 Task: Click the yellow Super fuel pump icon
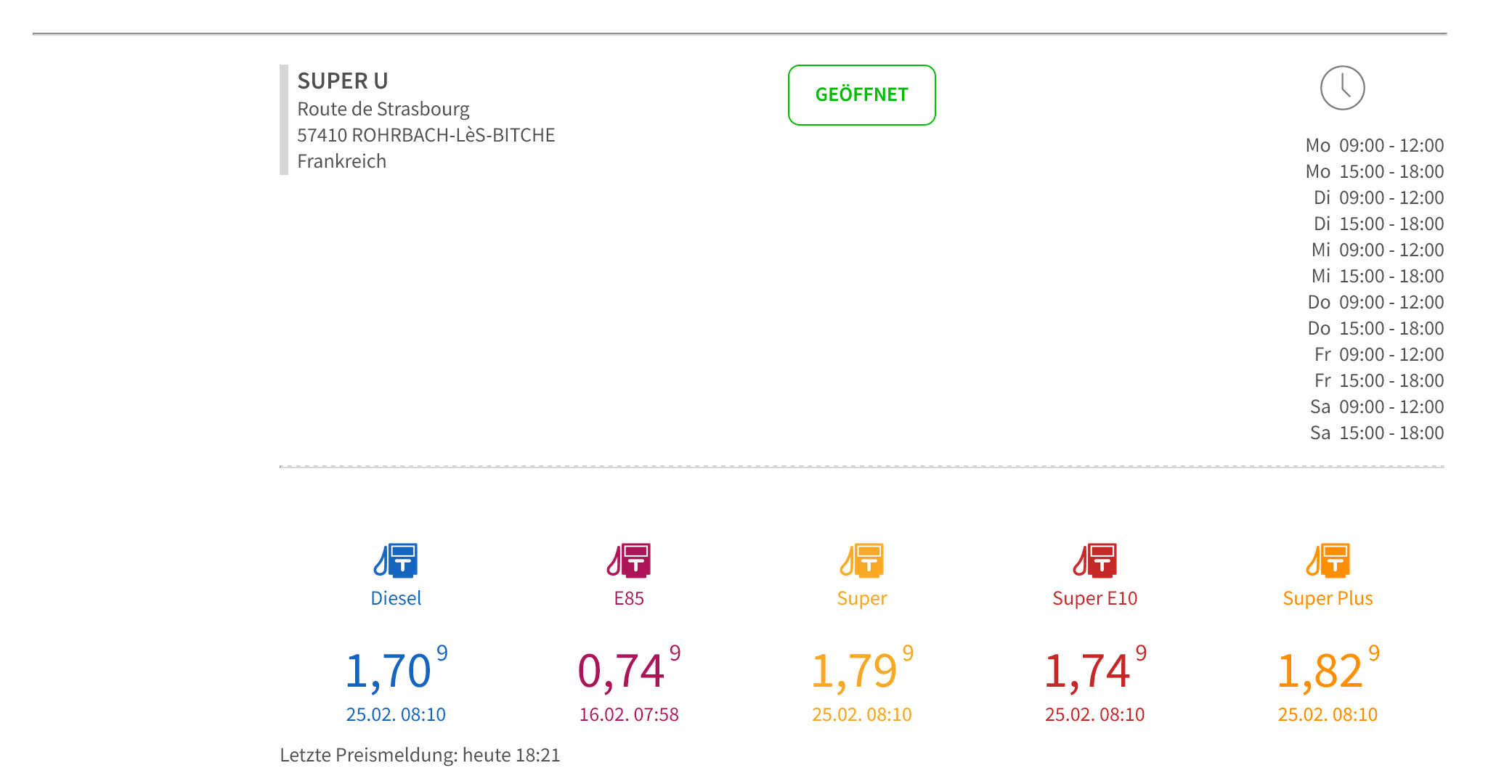862,560
